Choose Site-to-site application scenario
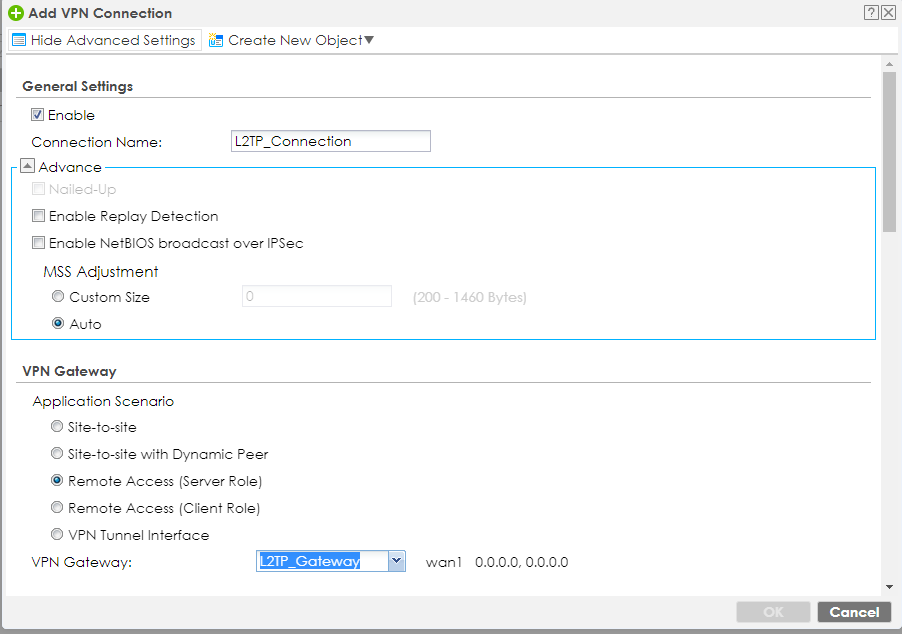The height and width of the screenshot is (634, 902). click(x=57, y=427)
